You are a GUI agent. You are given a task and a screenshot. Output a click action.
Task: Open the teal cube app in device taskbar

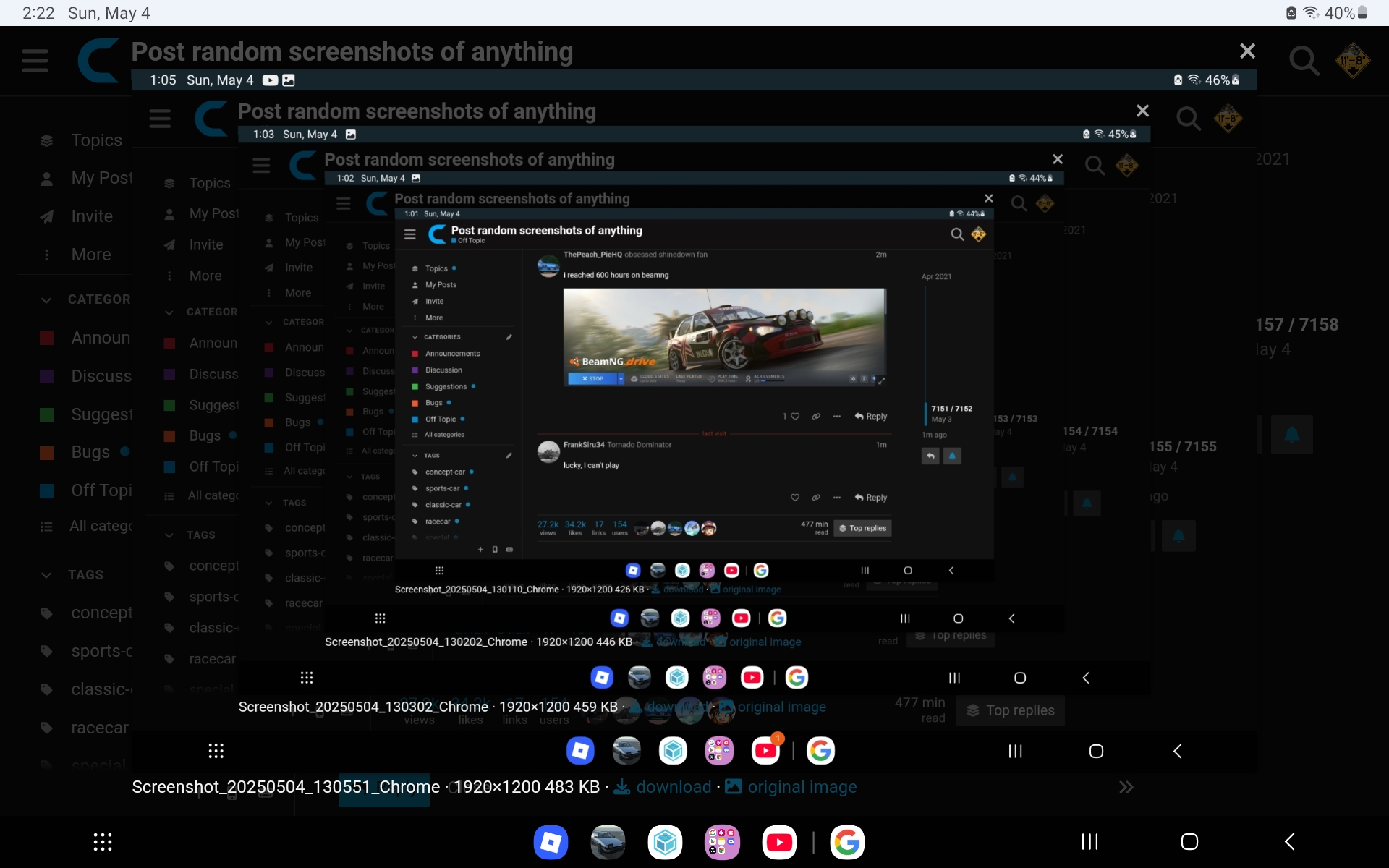coord(665,842)
